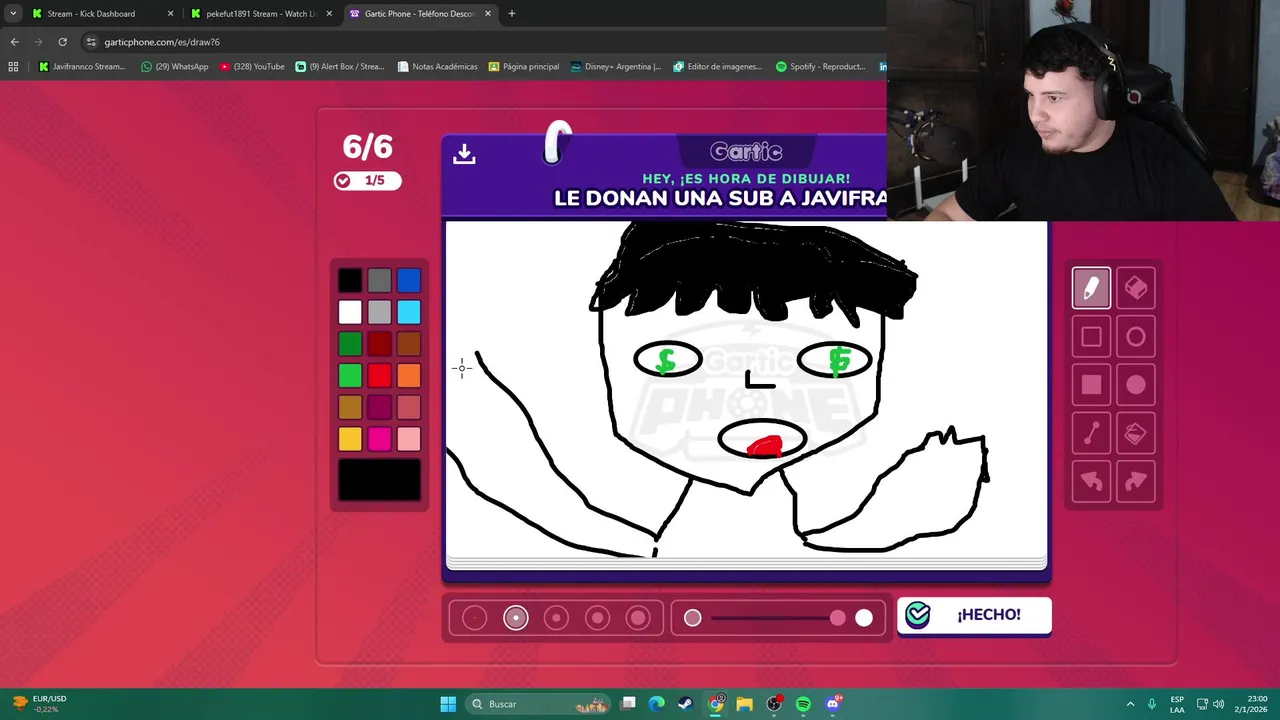Redo the last stroke
This screenshot has width=1280, height=720.
[x=1136, y=482]
